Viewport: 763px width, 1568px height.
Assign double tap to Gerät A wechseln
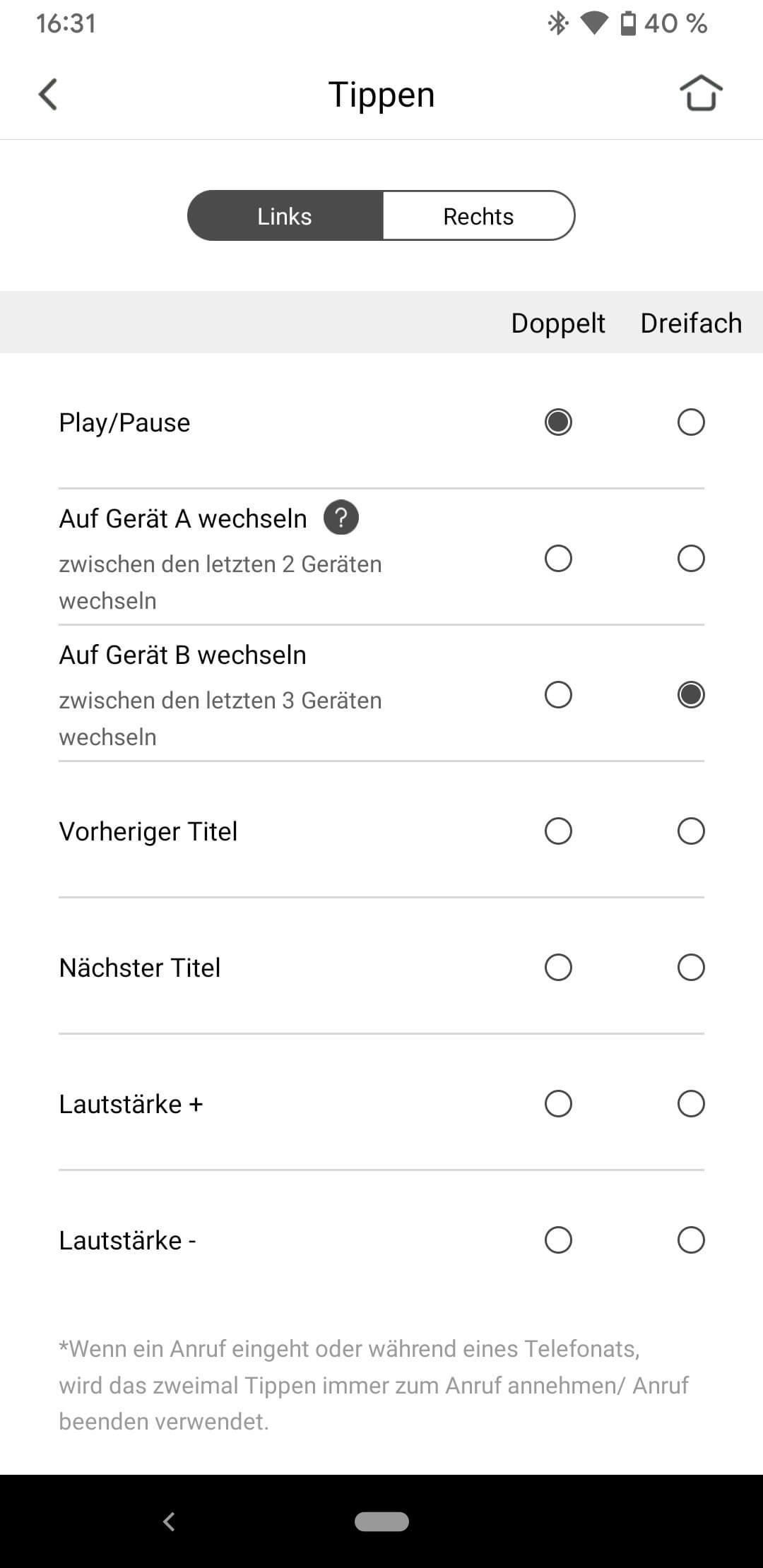558,559
